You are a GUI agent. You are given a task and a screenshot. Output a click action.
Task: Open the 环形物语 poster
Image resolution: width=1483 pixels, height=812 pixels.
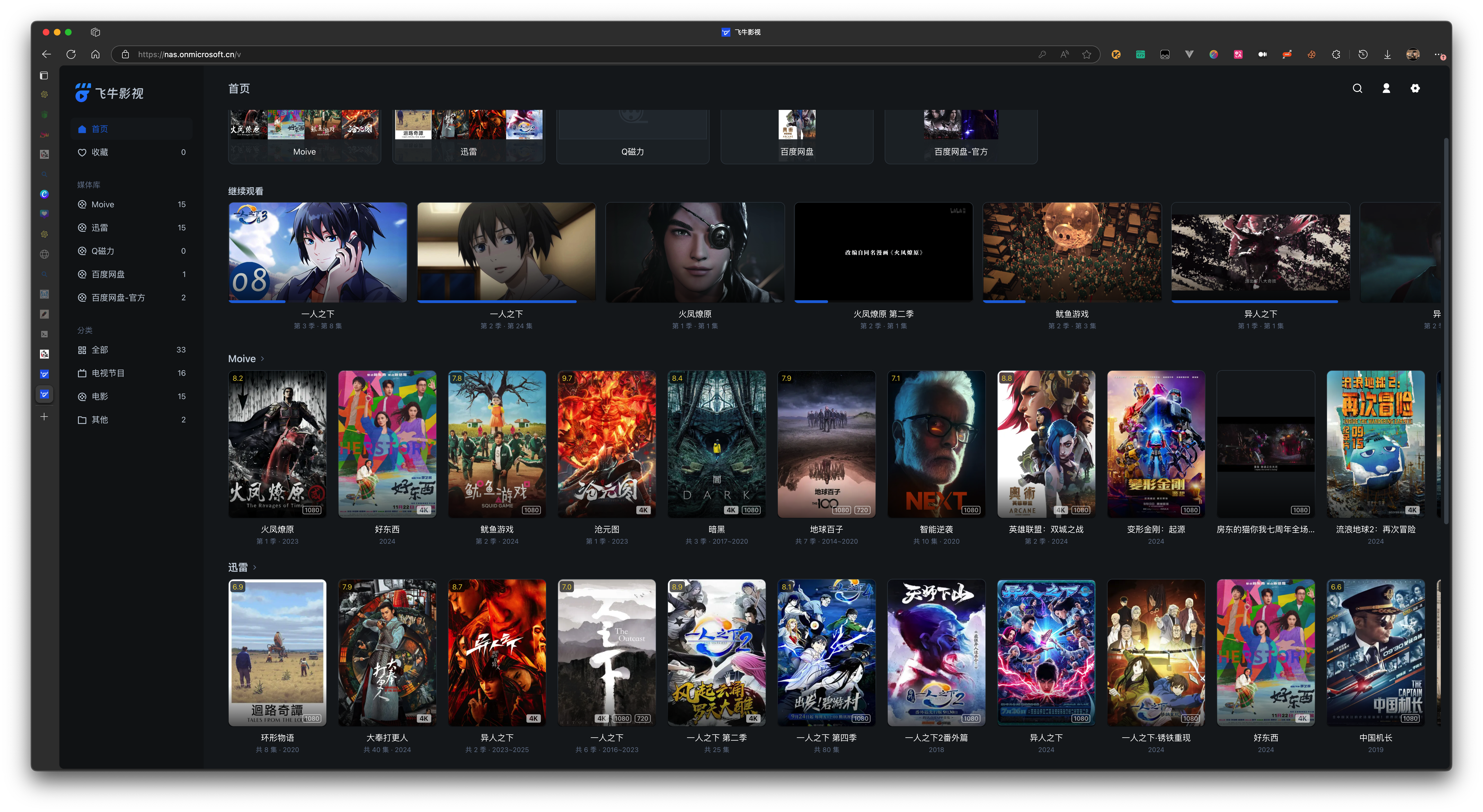[x=278, y=652]
